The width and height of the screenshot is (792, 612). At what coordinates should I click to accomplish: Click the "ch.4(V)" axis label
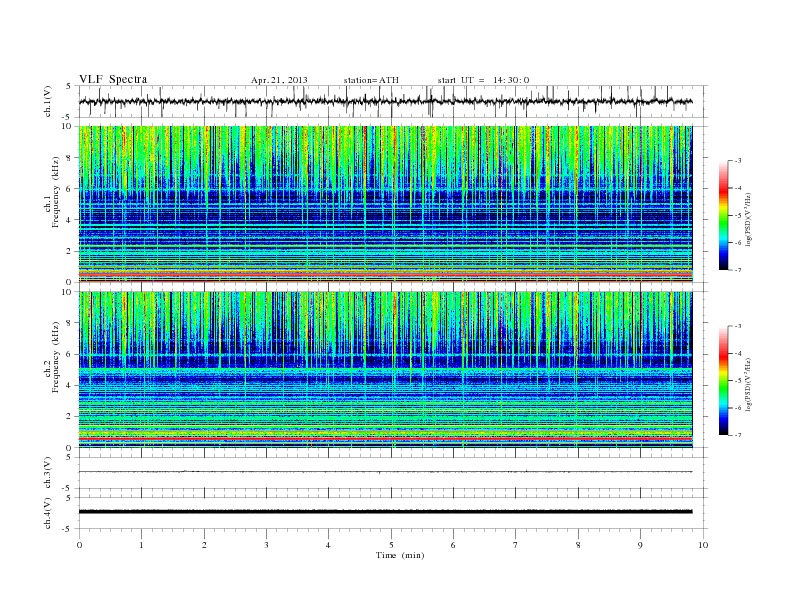[48, 514]
